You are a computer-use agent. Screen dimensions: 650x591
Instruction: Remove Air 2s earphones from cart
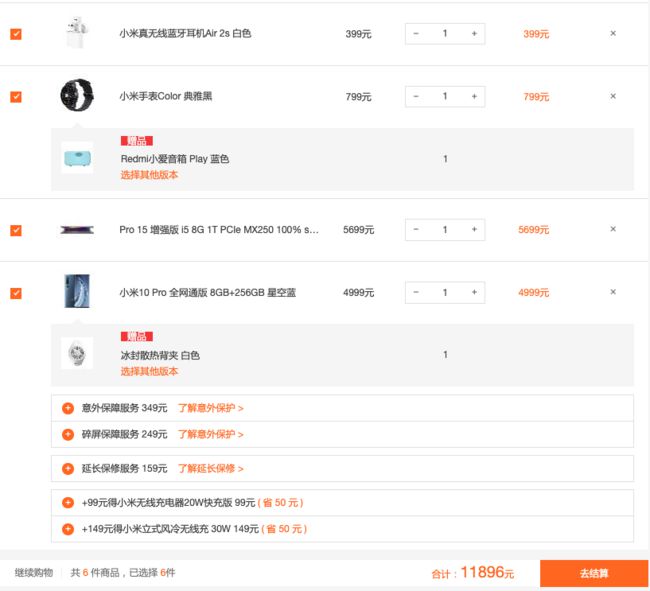pos(613,34)
